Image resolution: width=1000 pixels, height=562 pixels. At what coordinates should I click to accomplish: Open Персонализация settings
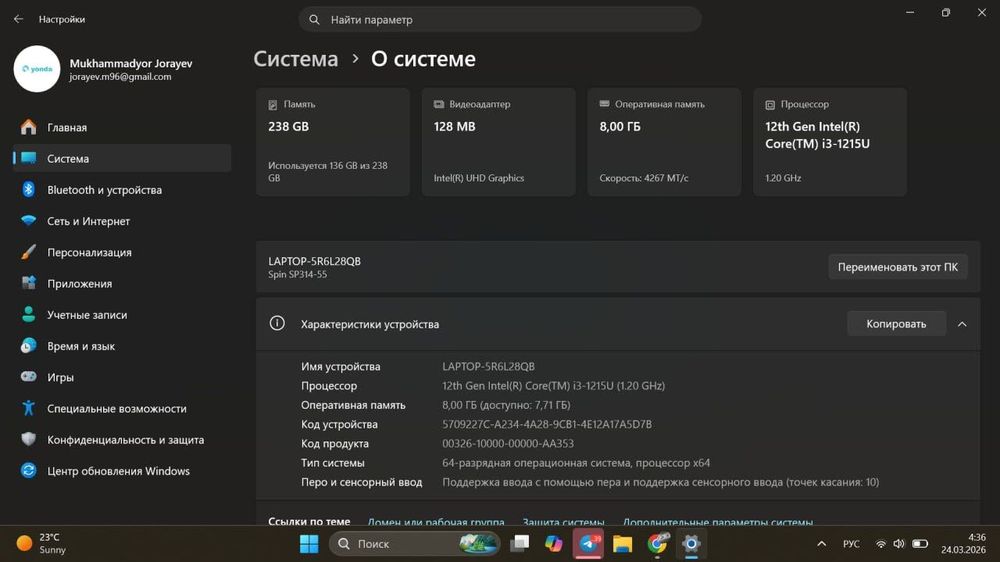click(x=122, y=252)
